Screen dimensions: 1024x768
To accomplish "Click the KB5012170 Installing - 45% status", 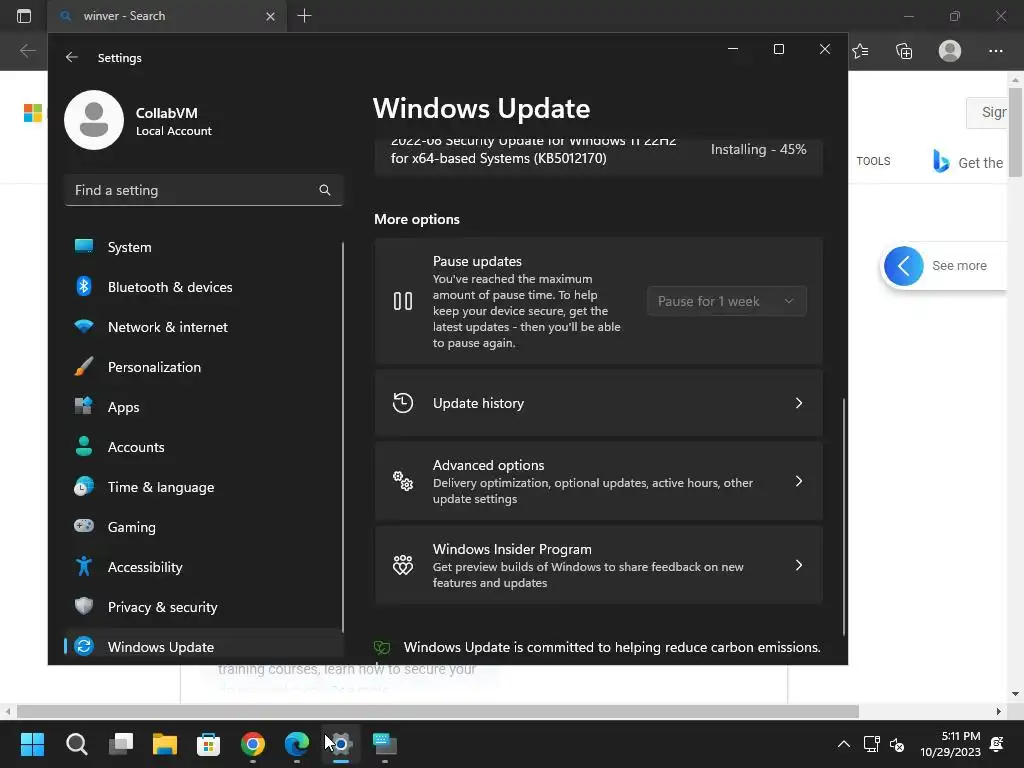I will pos(758,150).
